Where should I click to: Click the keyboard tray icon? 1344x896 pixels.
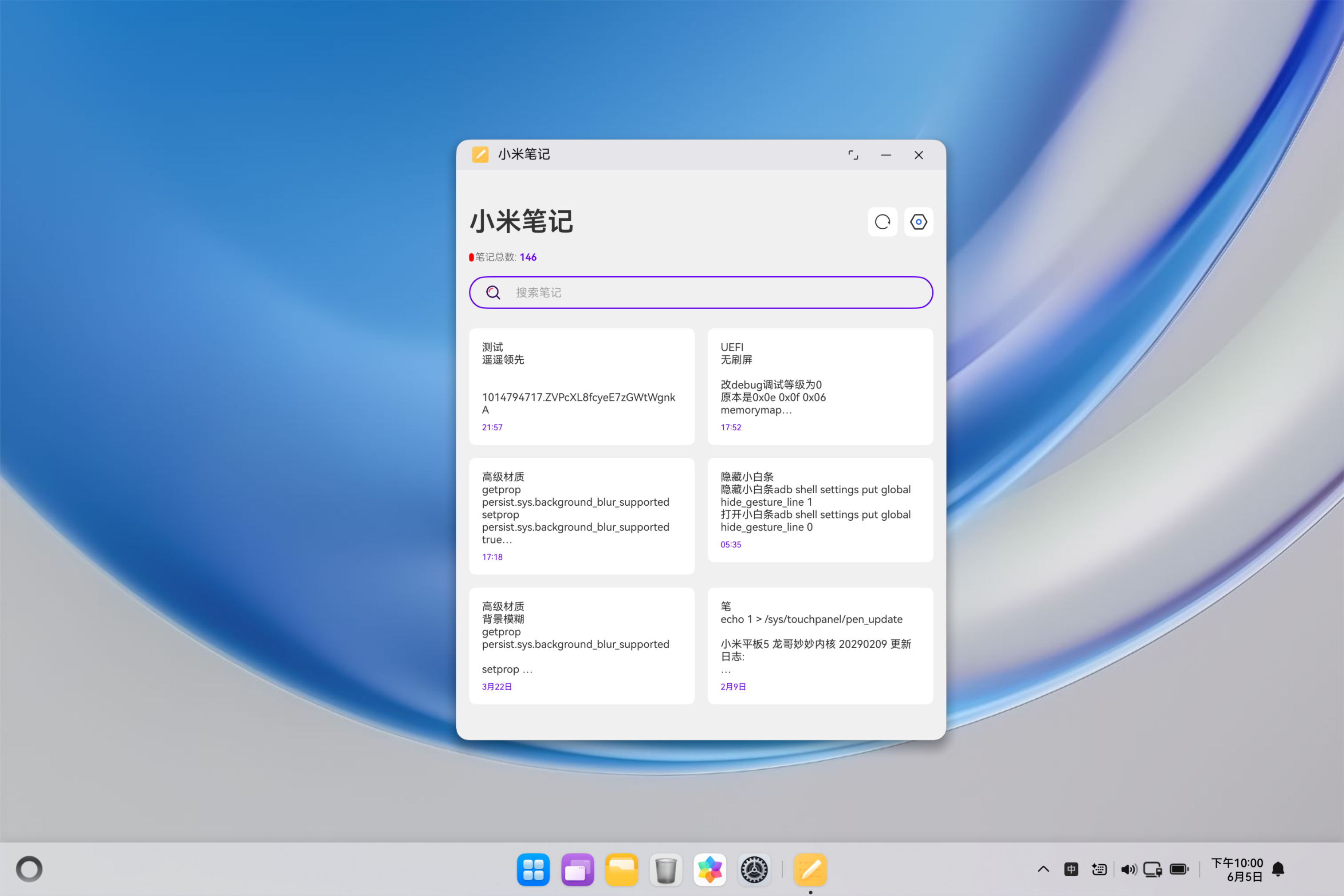coord(1099,869)
